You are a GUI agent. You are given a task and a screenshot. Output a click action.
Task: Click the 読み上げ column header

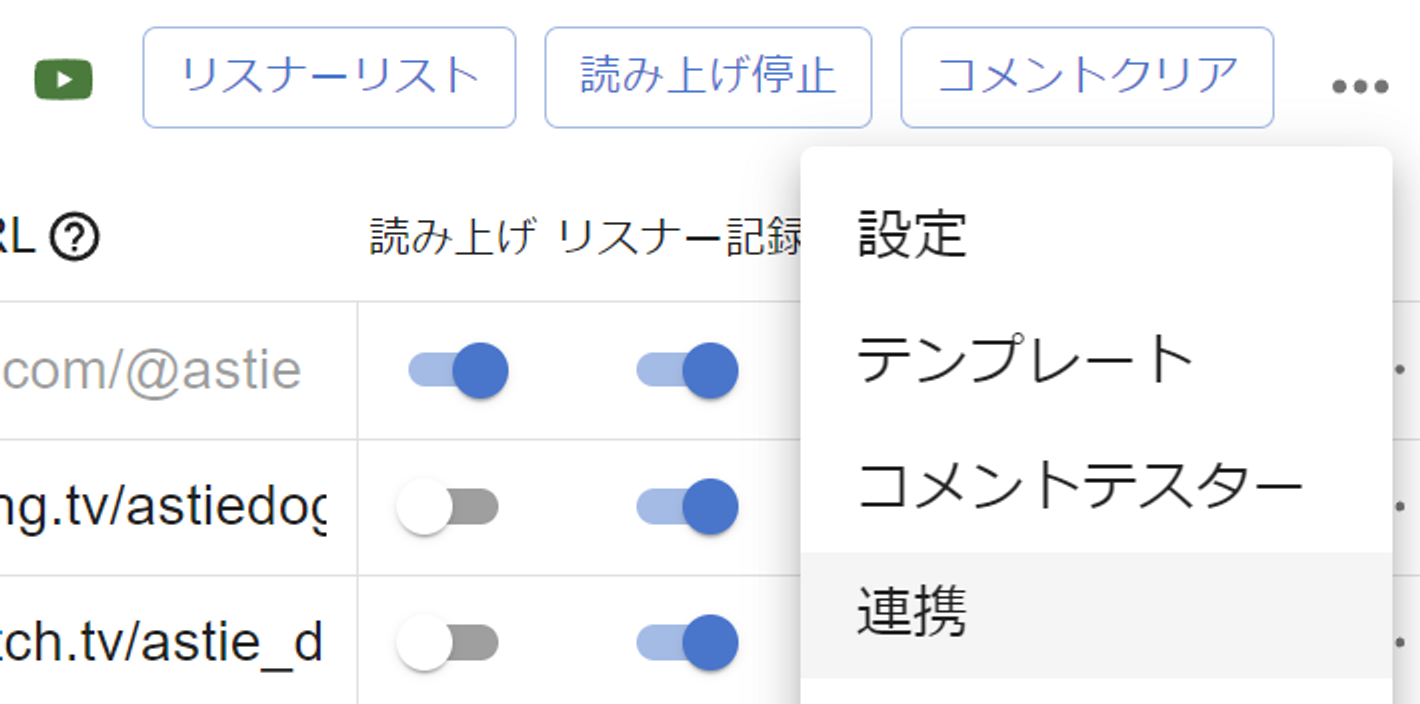(x=452, y=238)
